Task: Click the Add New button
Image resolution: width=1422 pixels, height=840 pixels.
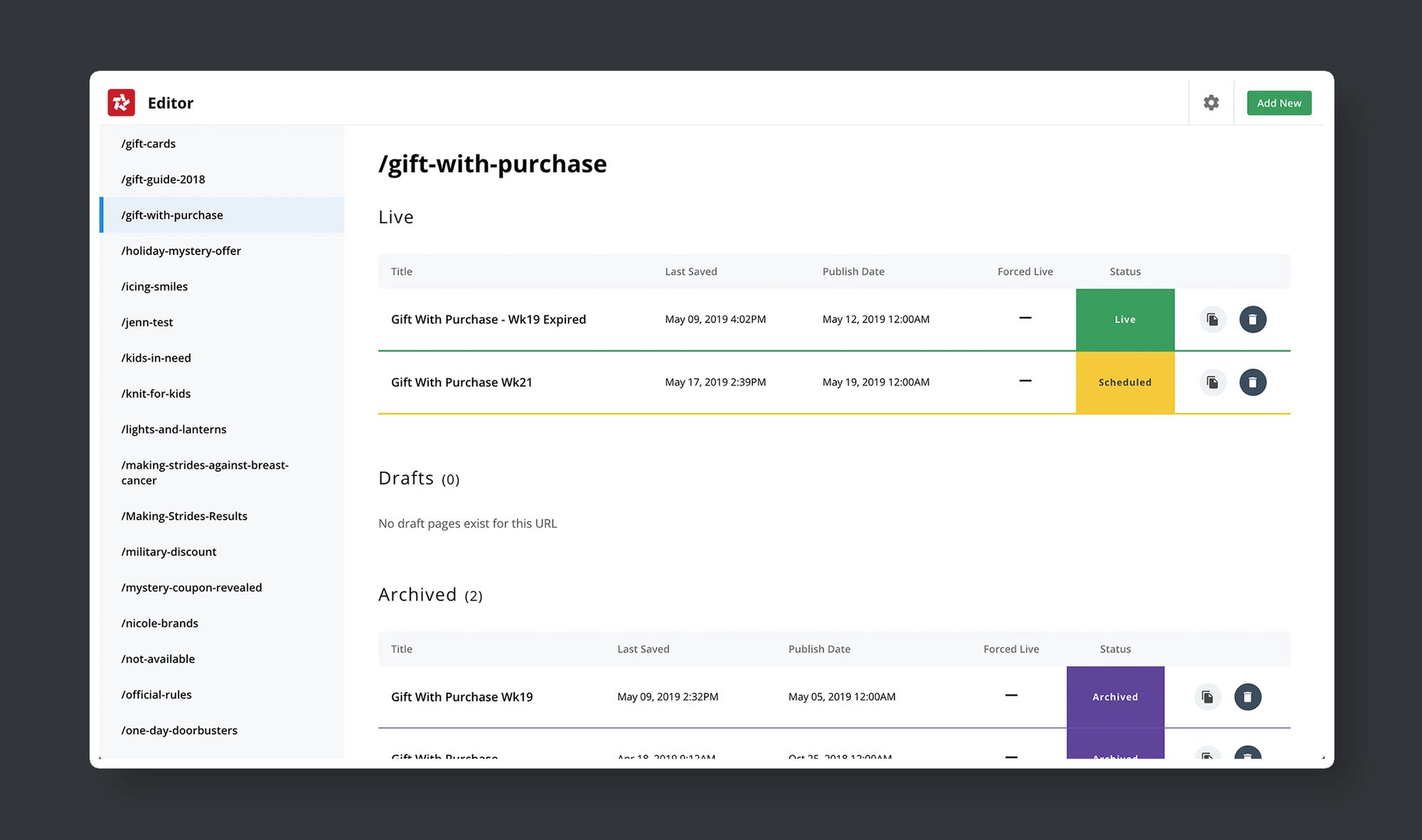Action: pos(1278,103)
